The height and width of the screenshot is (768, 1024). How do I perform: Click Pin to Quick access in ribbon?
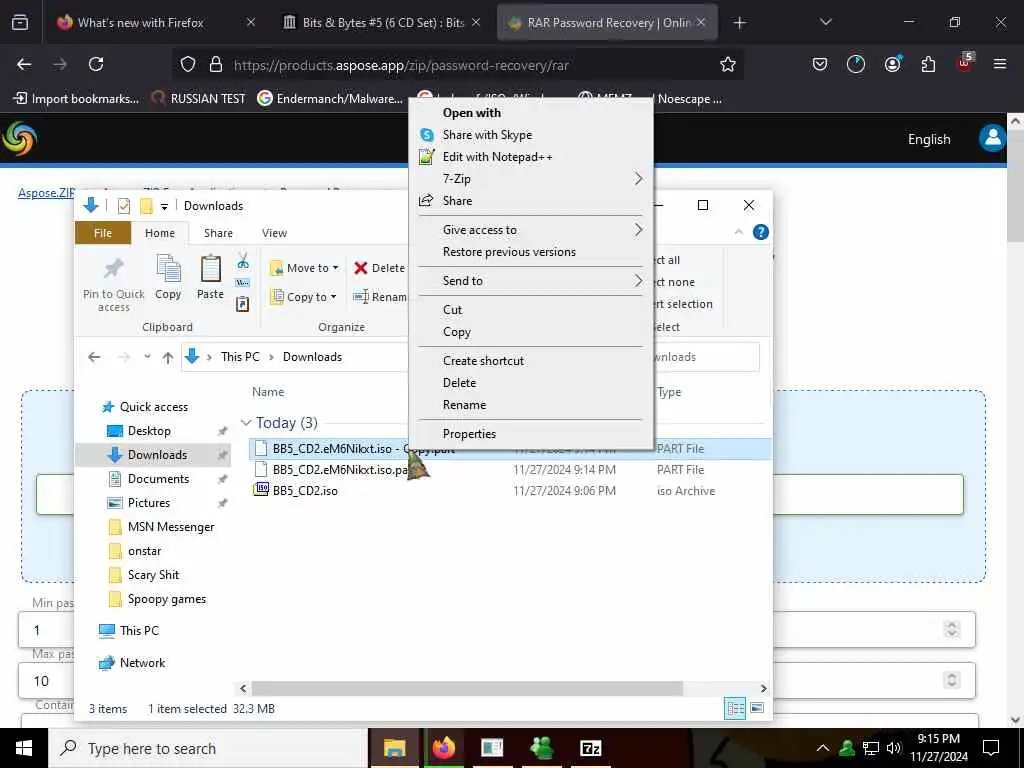coord(114,283)
